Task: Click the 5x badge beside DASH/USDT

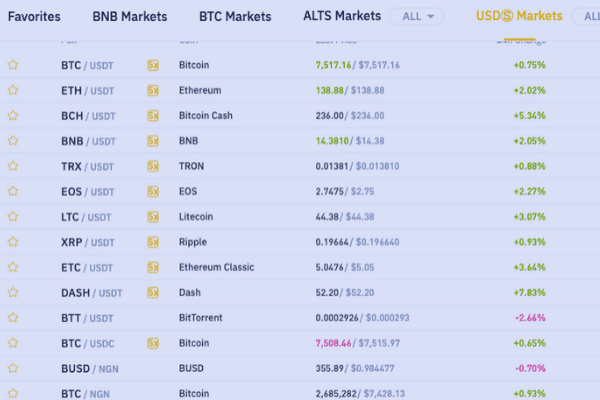Action: [153, 293]
